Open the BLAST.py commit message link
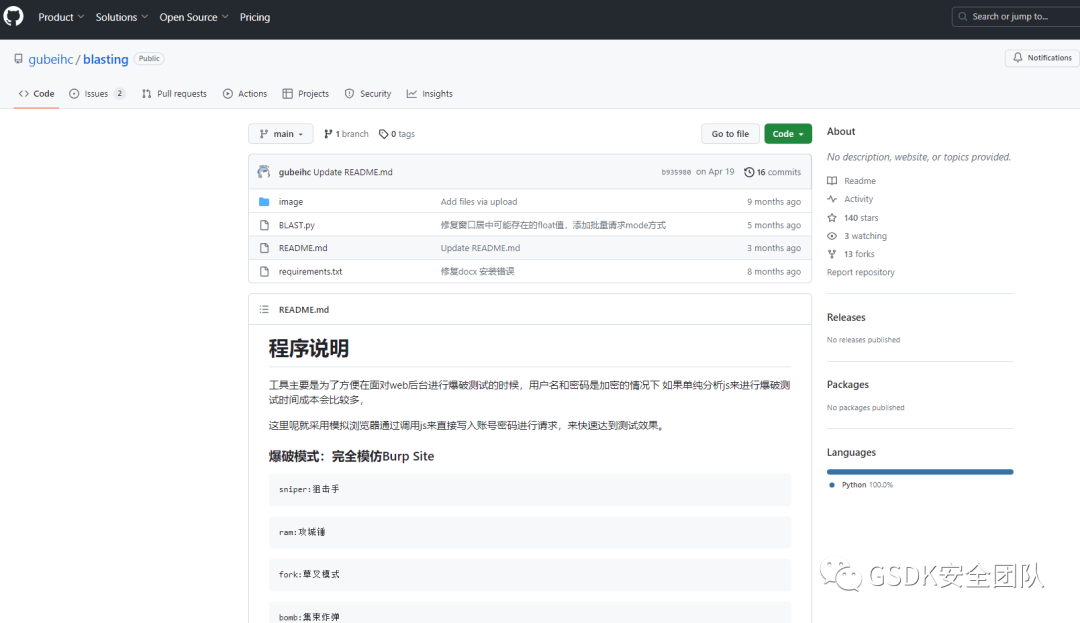 tap(553, 225)
